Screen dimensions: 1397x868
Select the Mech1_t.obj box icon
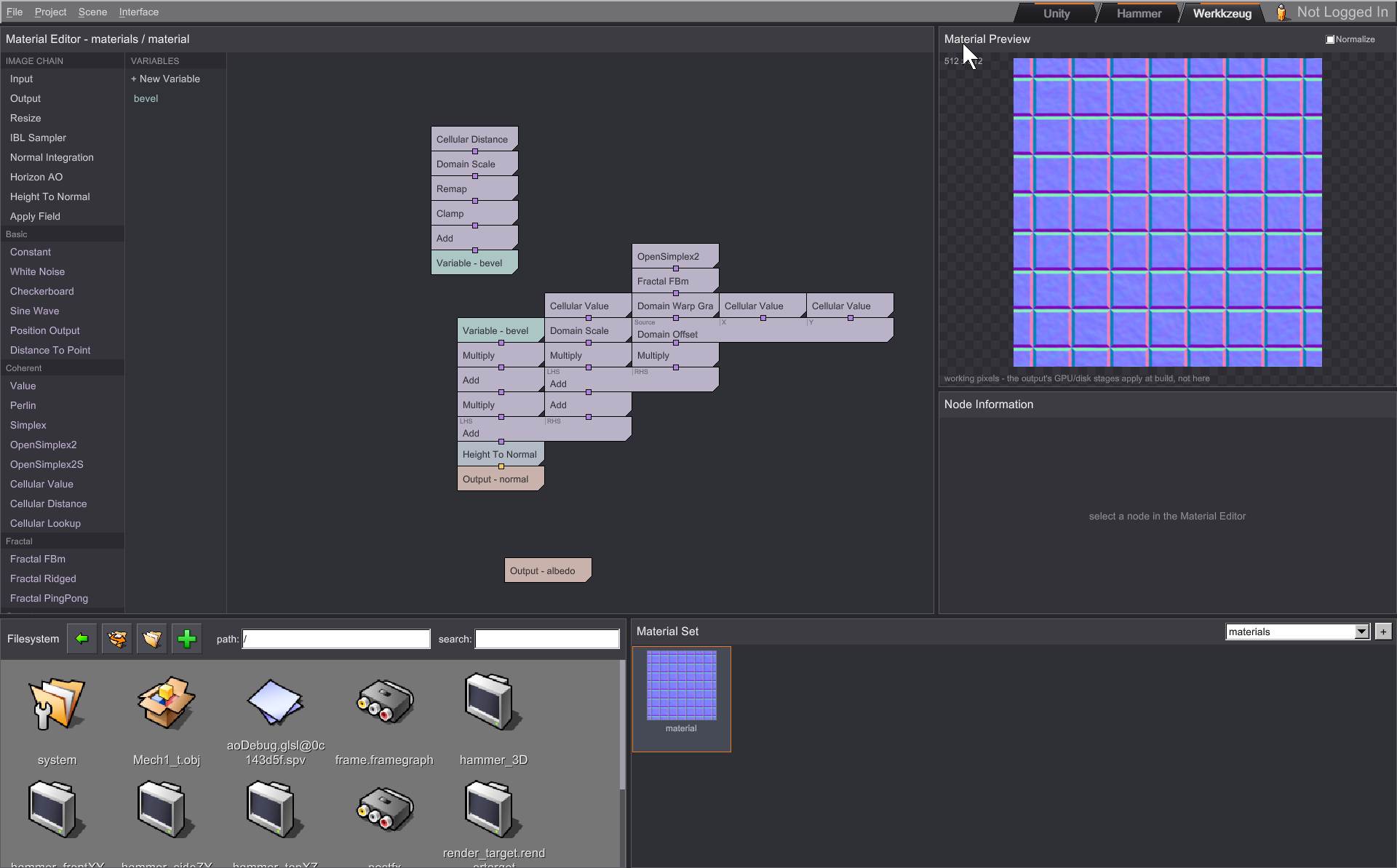[x=166, y=703]
